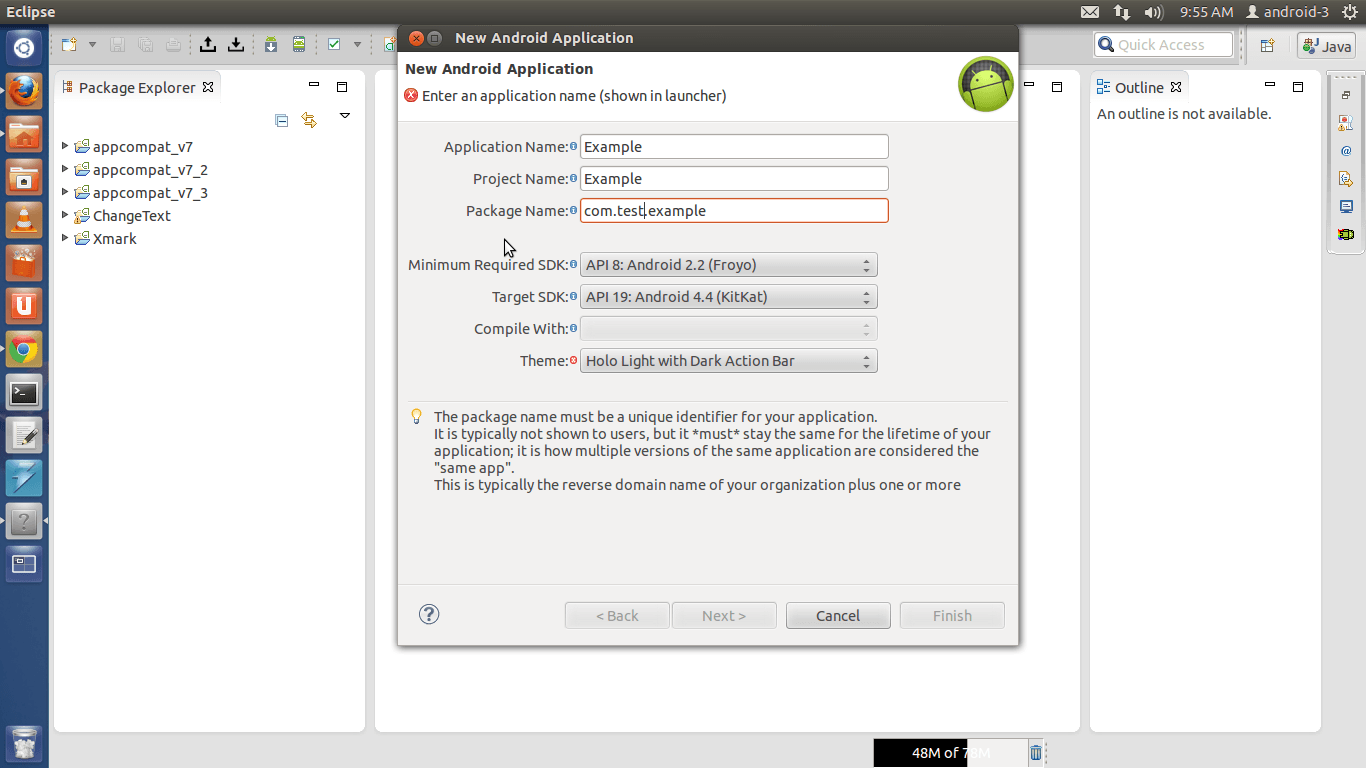
Task: Expand the appcompat_v7_2 project
Action: [66, 170]
